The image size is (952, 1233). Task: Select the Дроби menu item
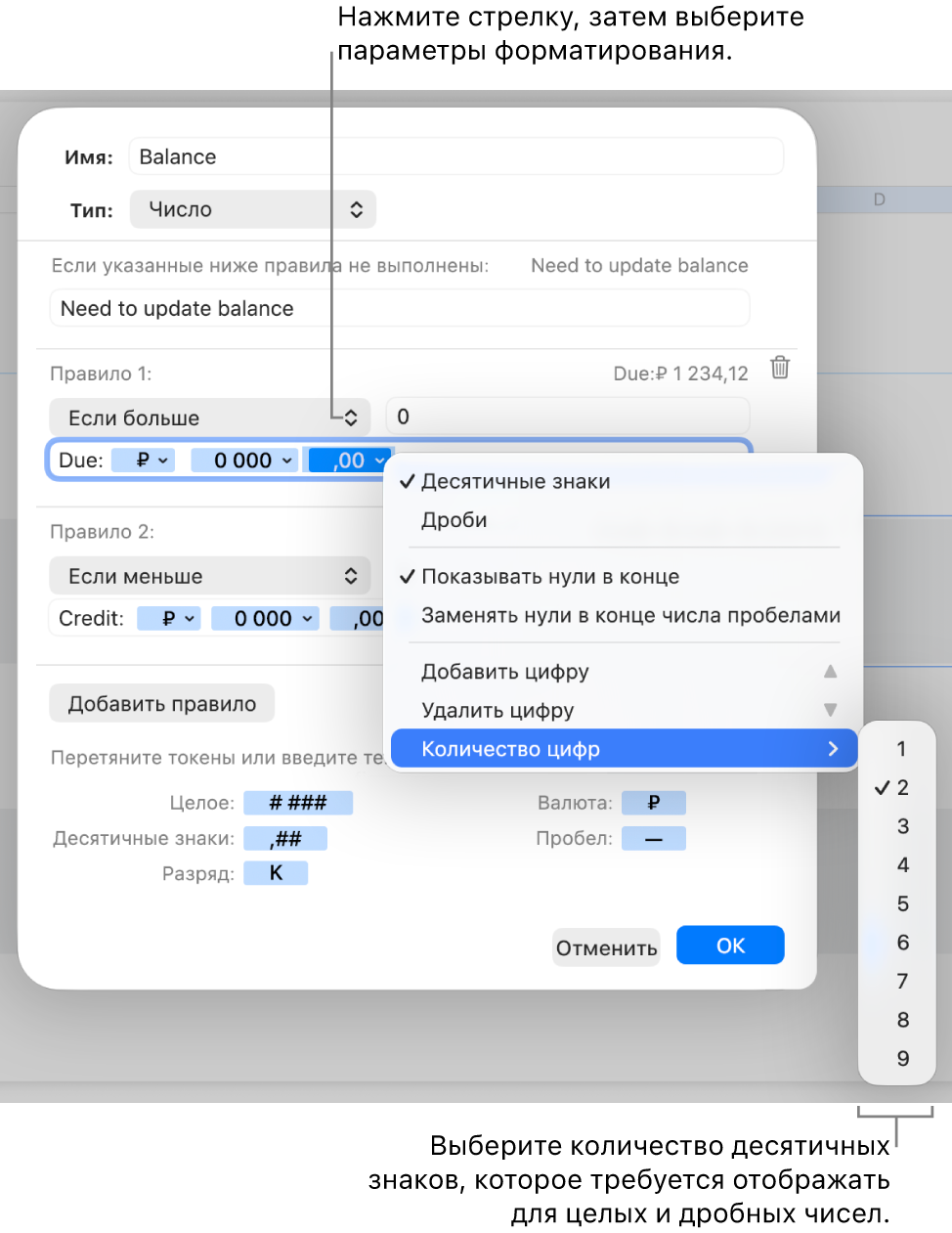coord(454,520)
